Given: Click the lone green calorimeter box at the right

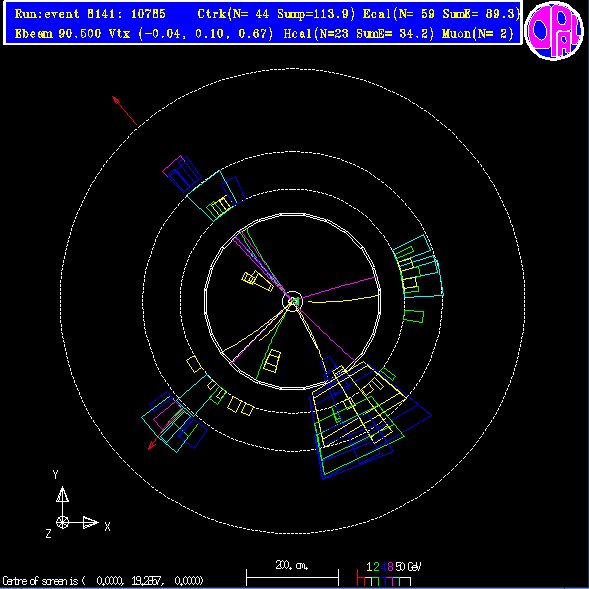Looking at the screenshot, I should coord(414,316).
